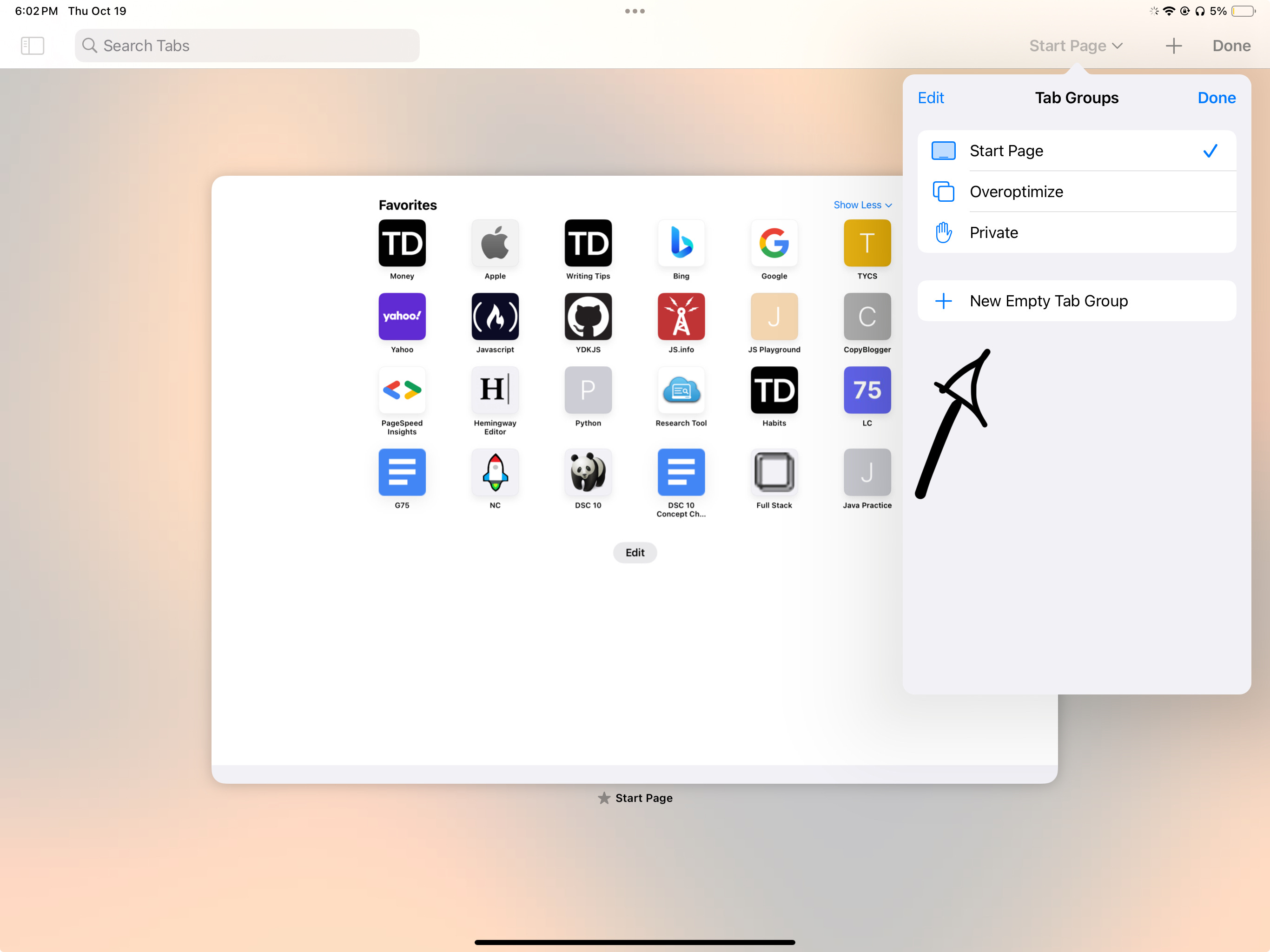Open the LC favorite
Image resolution: width=1270 pixels, height=952 pixels.
pos(867,390)
